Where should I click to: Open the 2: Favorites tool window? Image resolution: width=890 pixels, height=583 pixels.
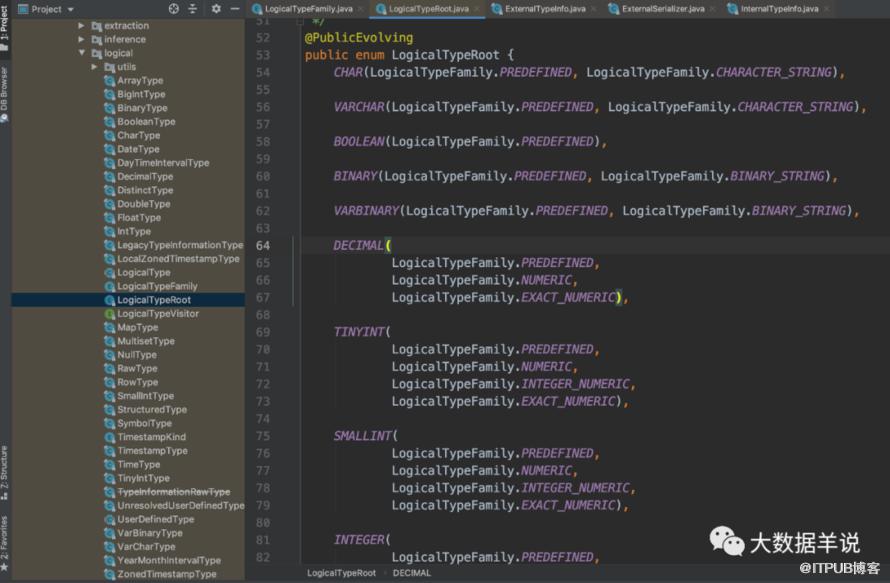tap(5, 544)
